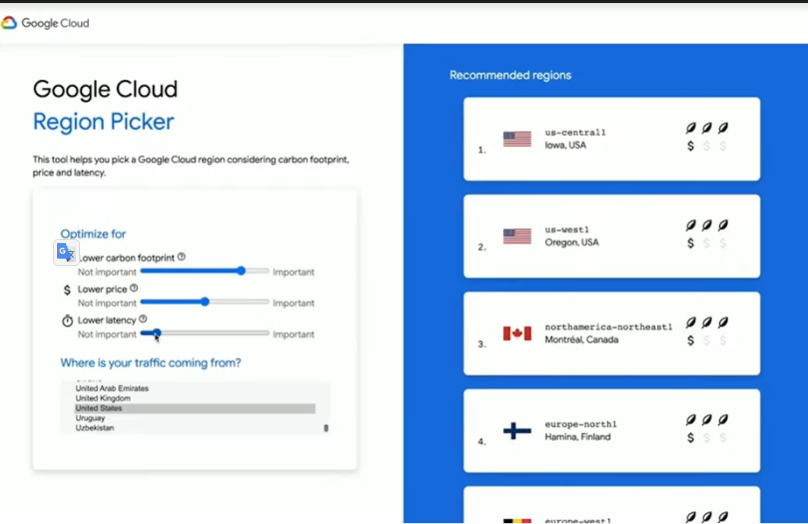Click help icon next to Lower latency
Viewport: 808px width, 524px height.
coord(143,319)
